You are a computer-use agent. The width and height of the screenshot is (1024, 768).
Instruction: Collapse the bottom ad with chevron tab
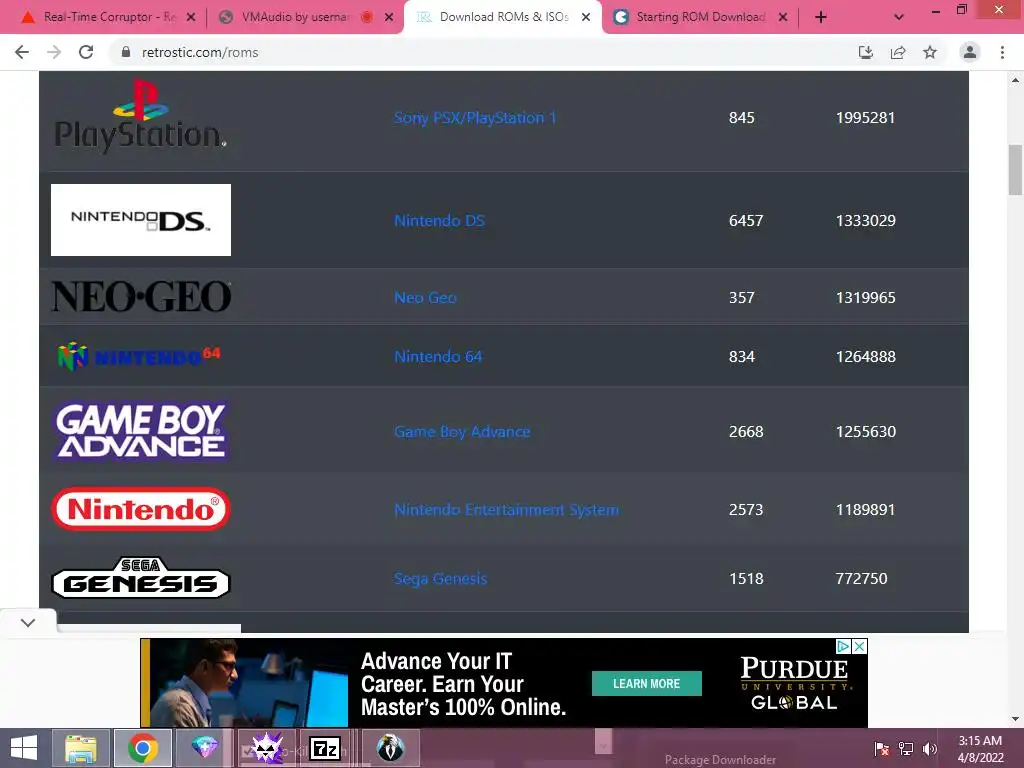28,622
